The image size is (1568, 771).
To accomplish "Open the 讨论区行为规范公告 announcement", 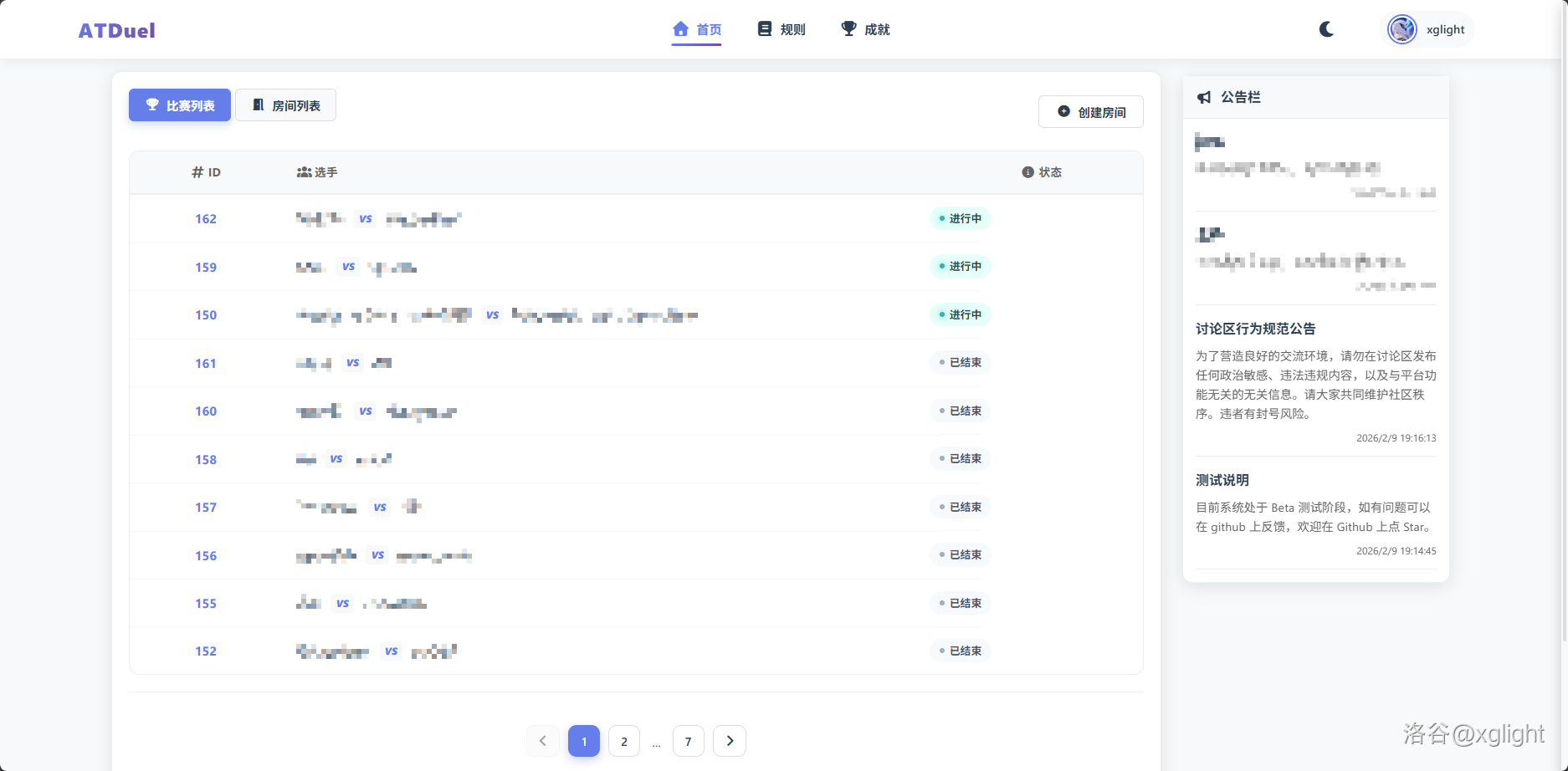I will coord(1255,329).
